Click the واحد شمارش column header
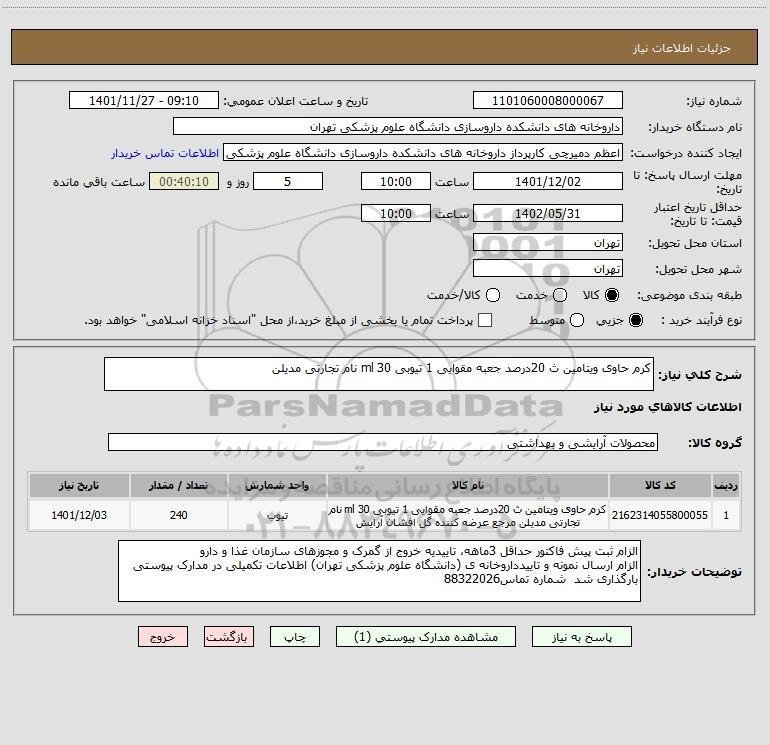This screenshot has width=770, height=745. [277, 485]
